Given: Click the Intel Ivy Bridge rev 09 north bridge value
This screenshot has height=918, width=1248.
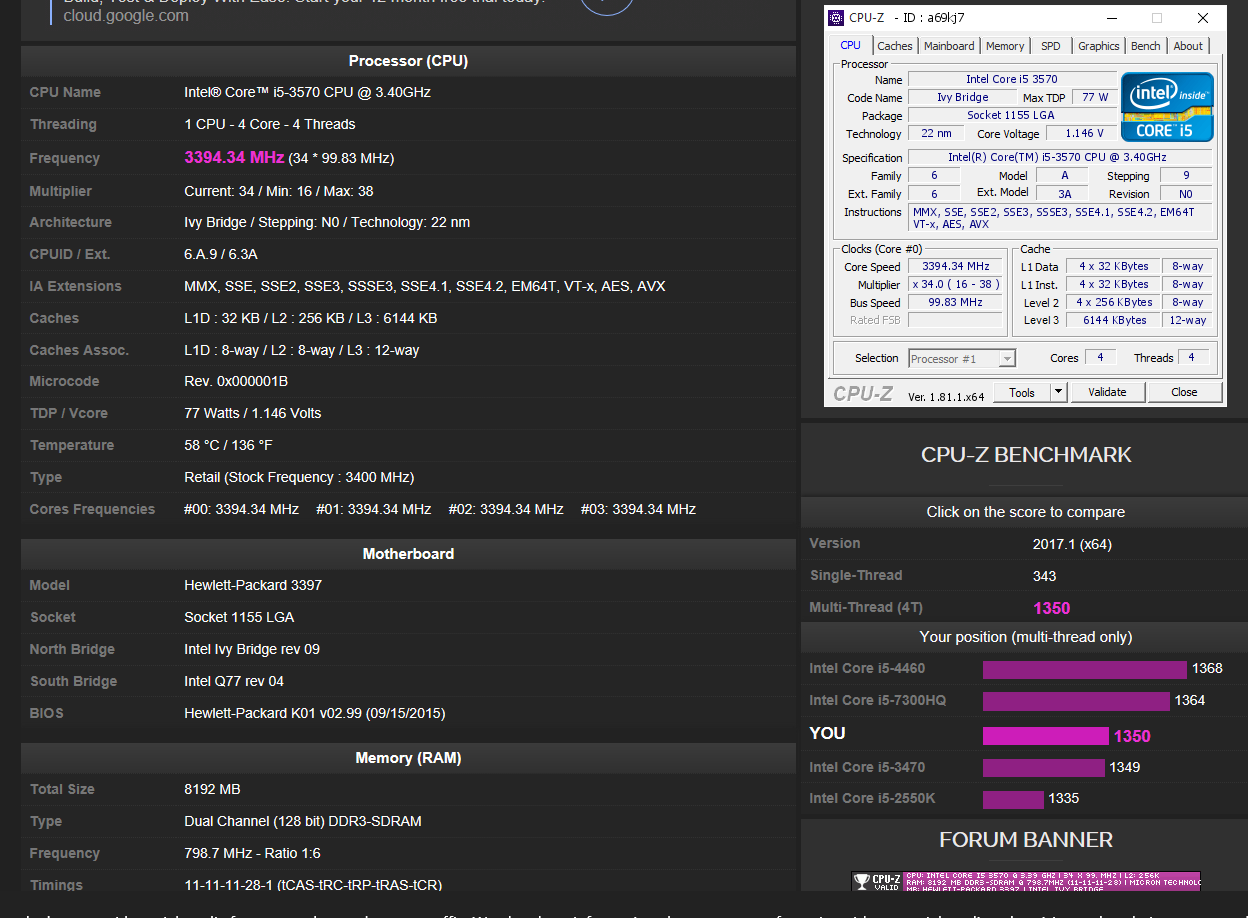Looking at the screenshot, I should pyautogui.click(x=252, y=649).
